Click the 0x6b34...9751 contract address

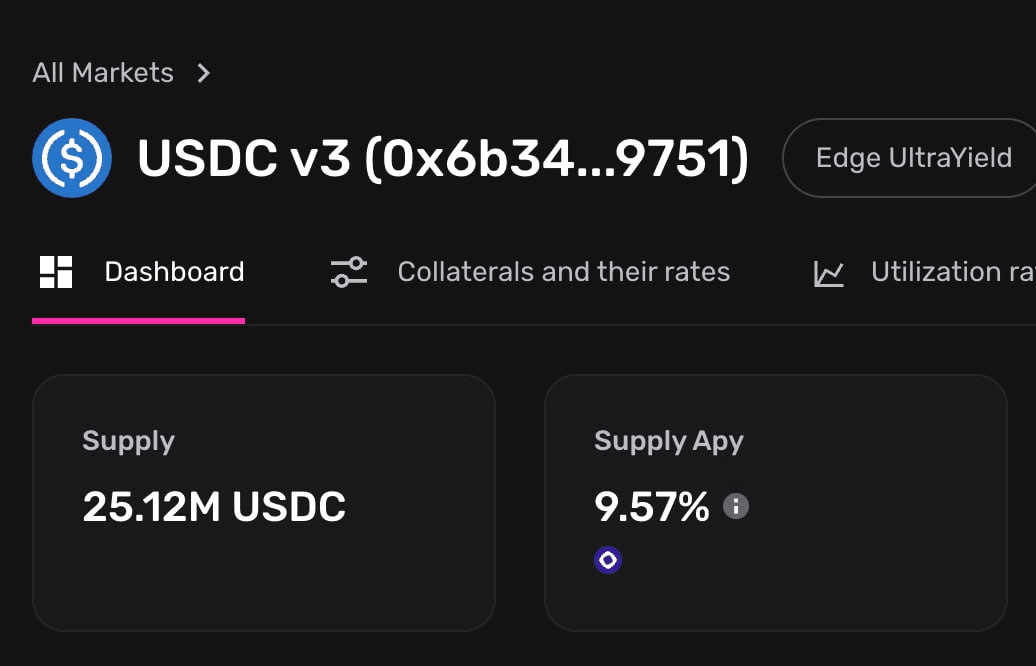pos(556,159)
